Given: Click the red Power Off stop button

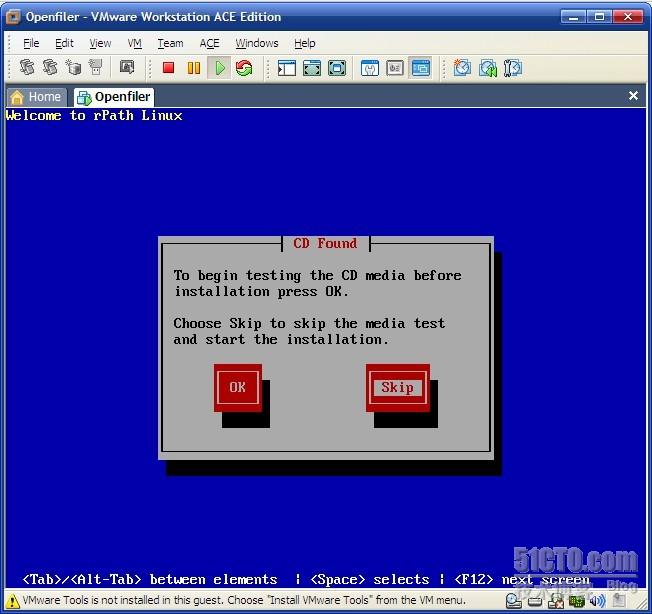Looking at the screenshot, I should point(168,68).
